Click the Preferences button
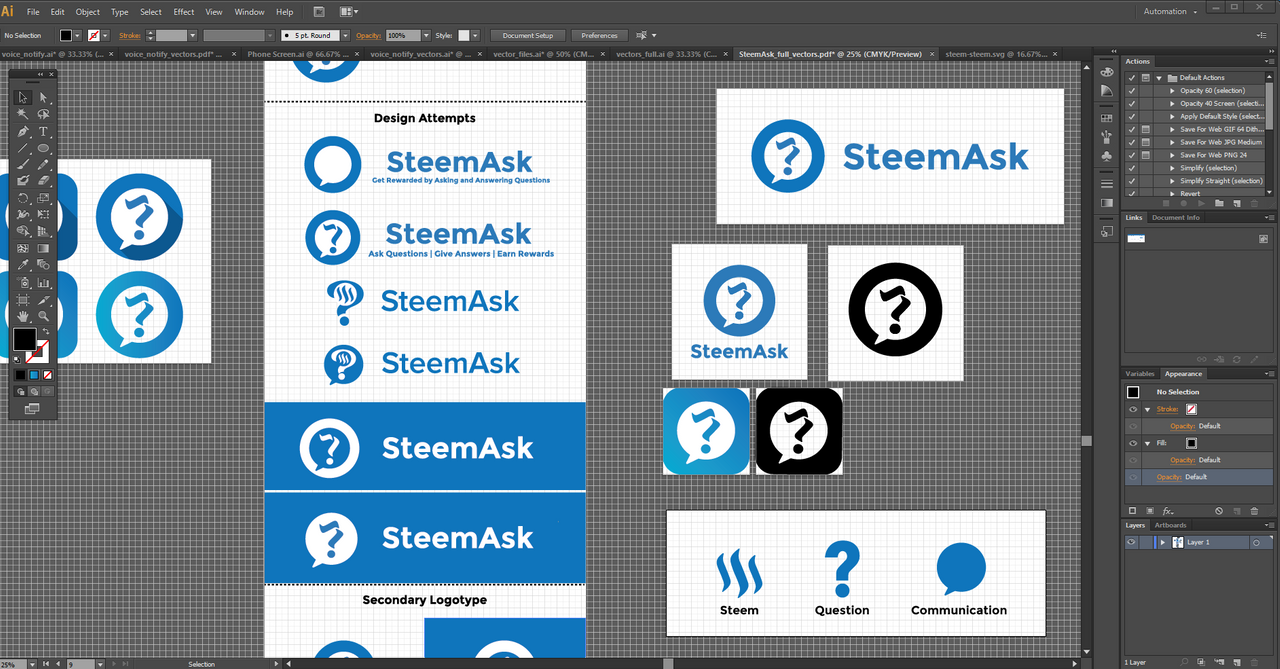This screenshot has width=1280, height=669. coord(599,35)
